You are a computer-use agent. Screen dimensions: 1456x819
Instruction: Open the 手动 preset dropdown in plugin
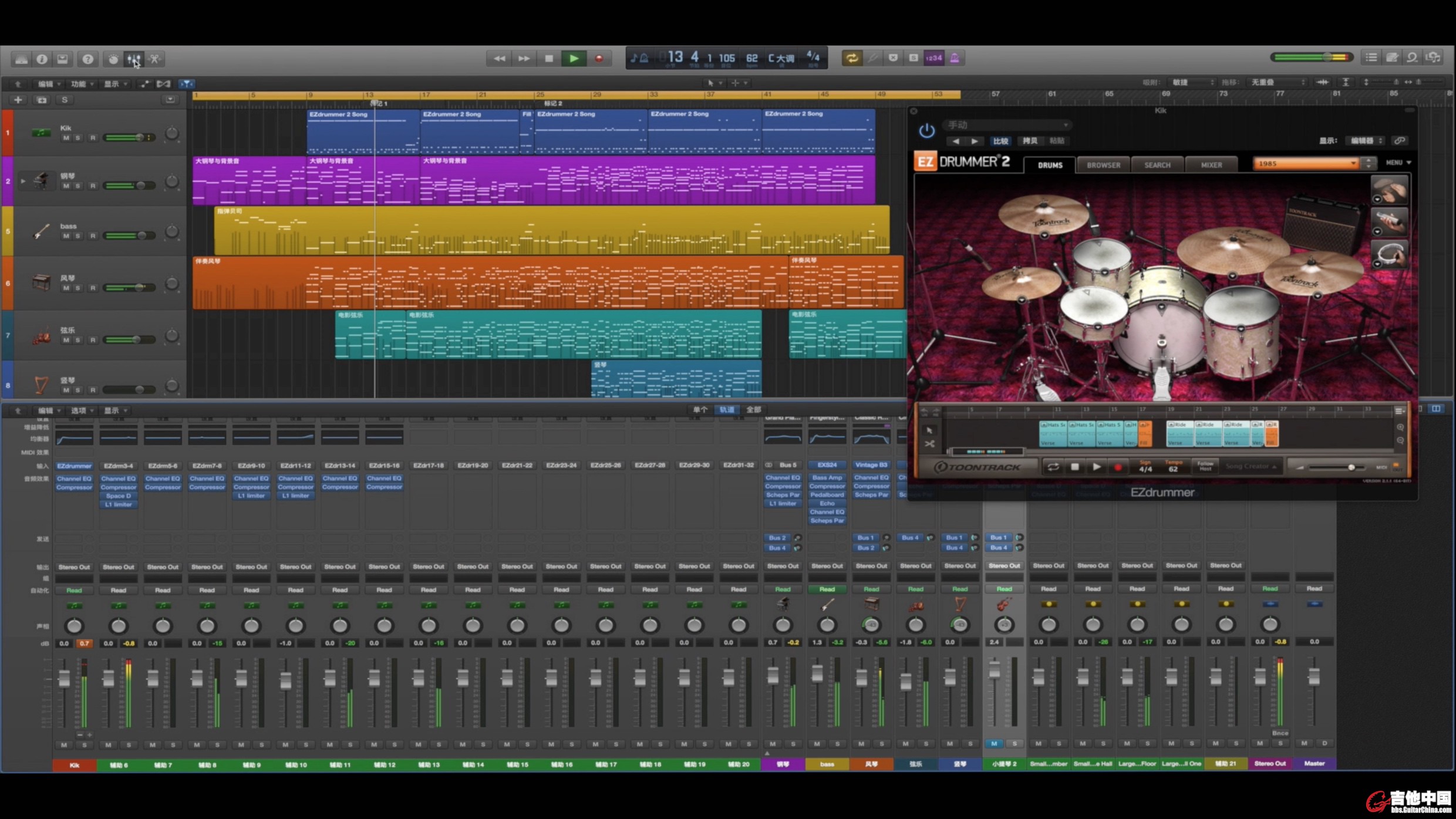(1007, 125)
